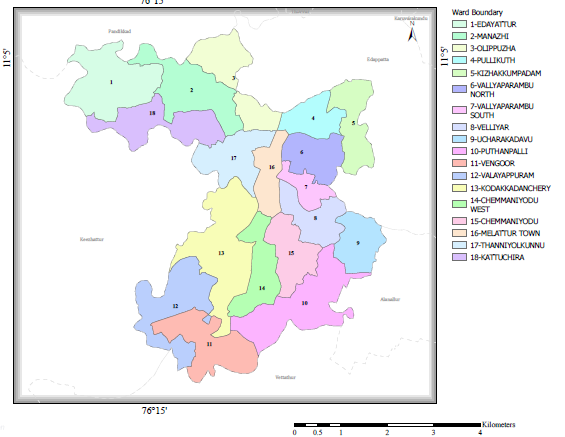Viewport: 565px width, 437px height.
Task: Click ward number 2 on the map
Action: 192,90
